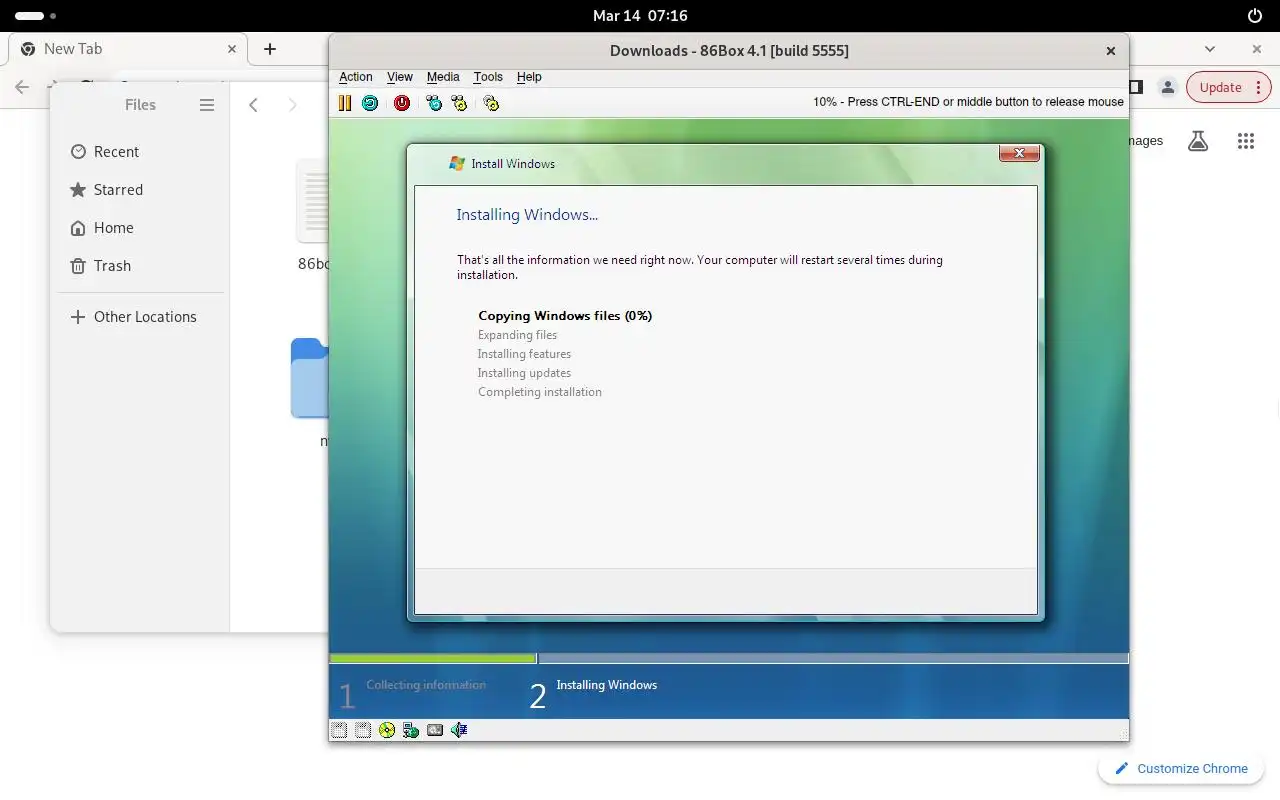Open Chrome Labs flask icon
Image resolution: width=1280 pixels, height=800 pixels.
pyautogui.click(x=1198, y=141)
